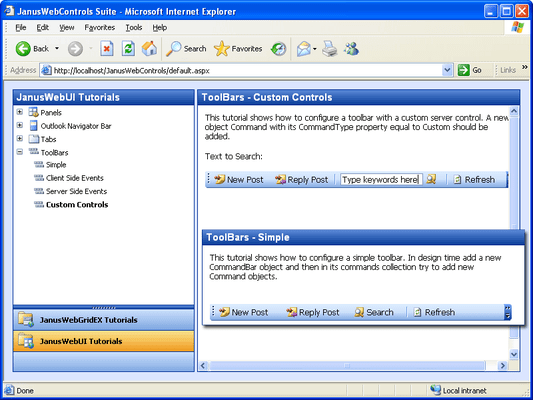This screenshot has width=533, height=400.
Task: Expand the Panels tree node
Action: pos(20,112)
